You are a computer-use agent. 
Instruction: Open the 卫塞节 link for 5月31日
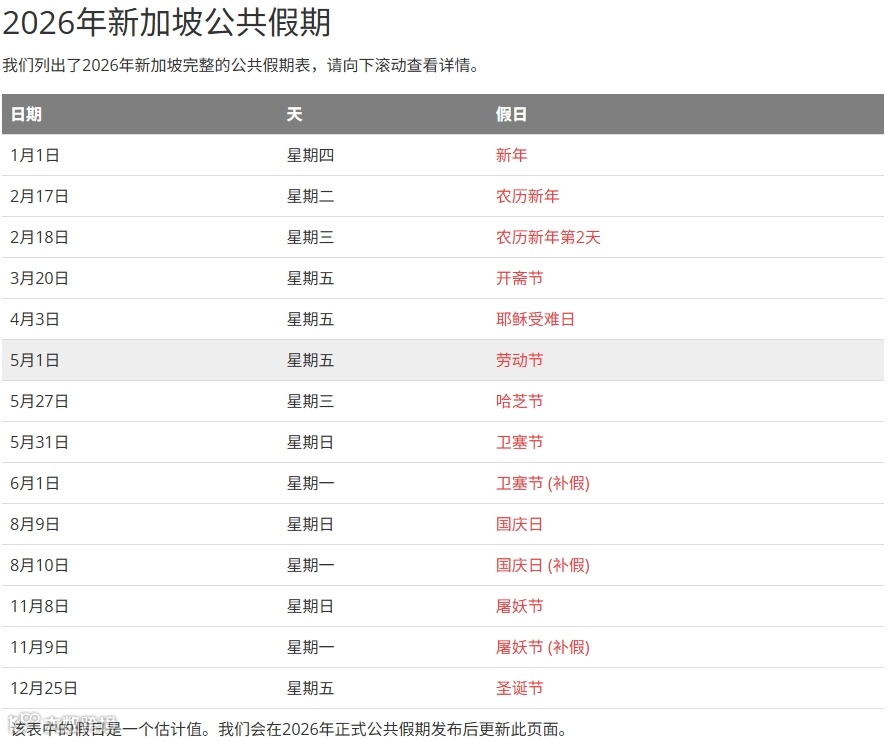519,441
